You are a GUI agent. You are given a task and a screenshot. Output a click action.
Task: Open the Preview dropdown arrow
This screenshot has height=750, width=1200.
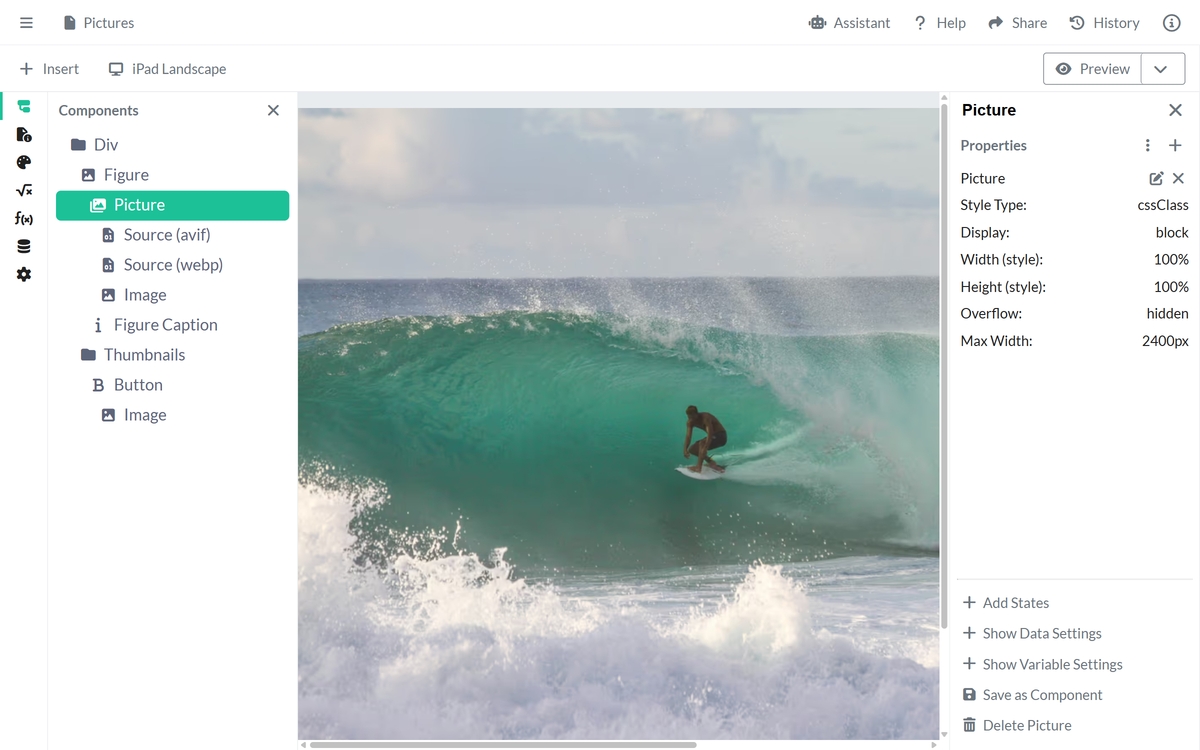[1161, 69]
